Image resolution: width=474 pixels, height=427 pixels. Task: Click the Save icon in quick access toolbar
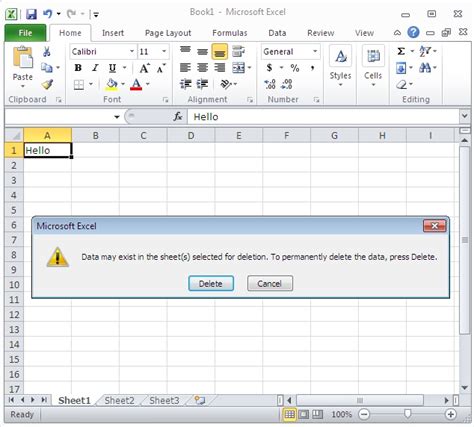pos(31,14)
